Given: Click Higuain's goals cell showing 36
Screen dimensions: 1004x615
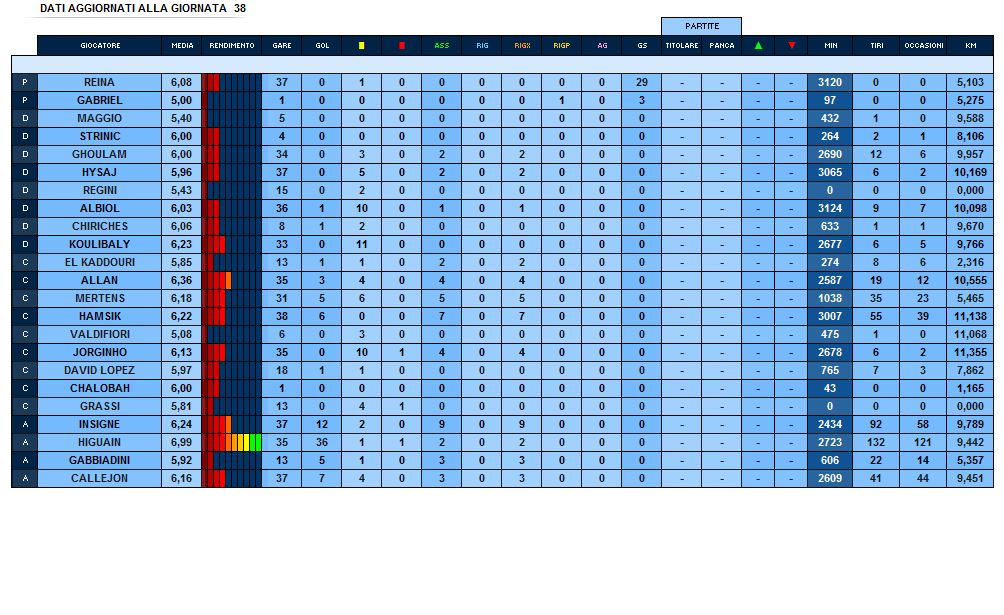Looking at the screenshot, I should (x=321, y=442).
